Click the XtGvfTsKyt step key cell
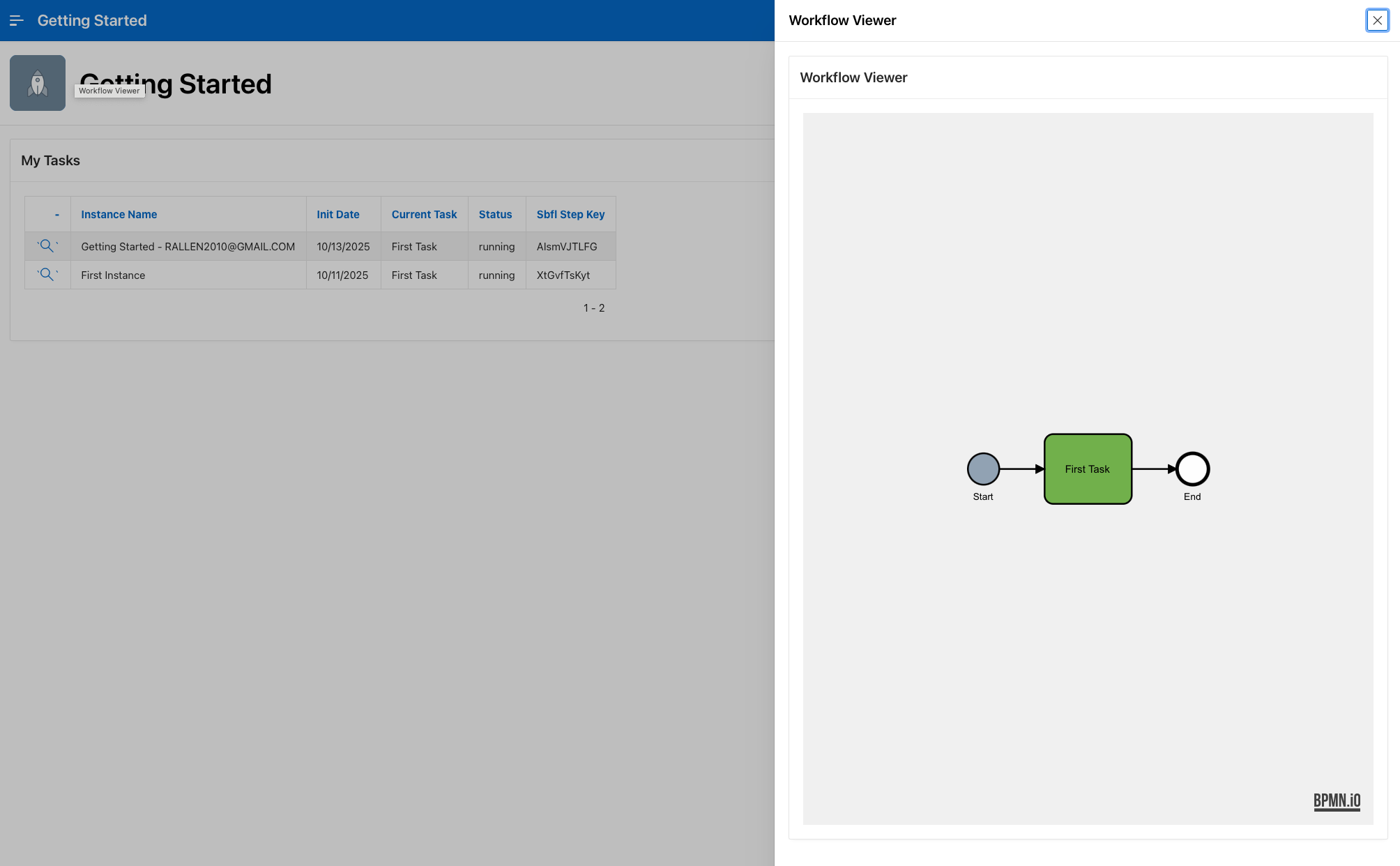Screen dimensions: 1400x866 coord(563,275)
